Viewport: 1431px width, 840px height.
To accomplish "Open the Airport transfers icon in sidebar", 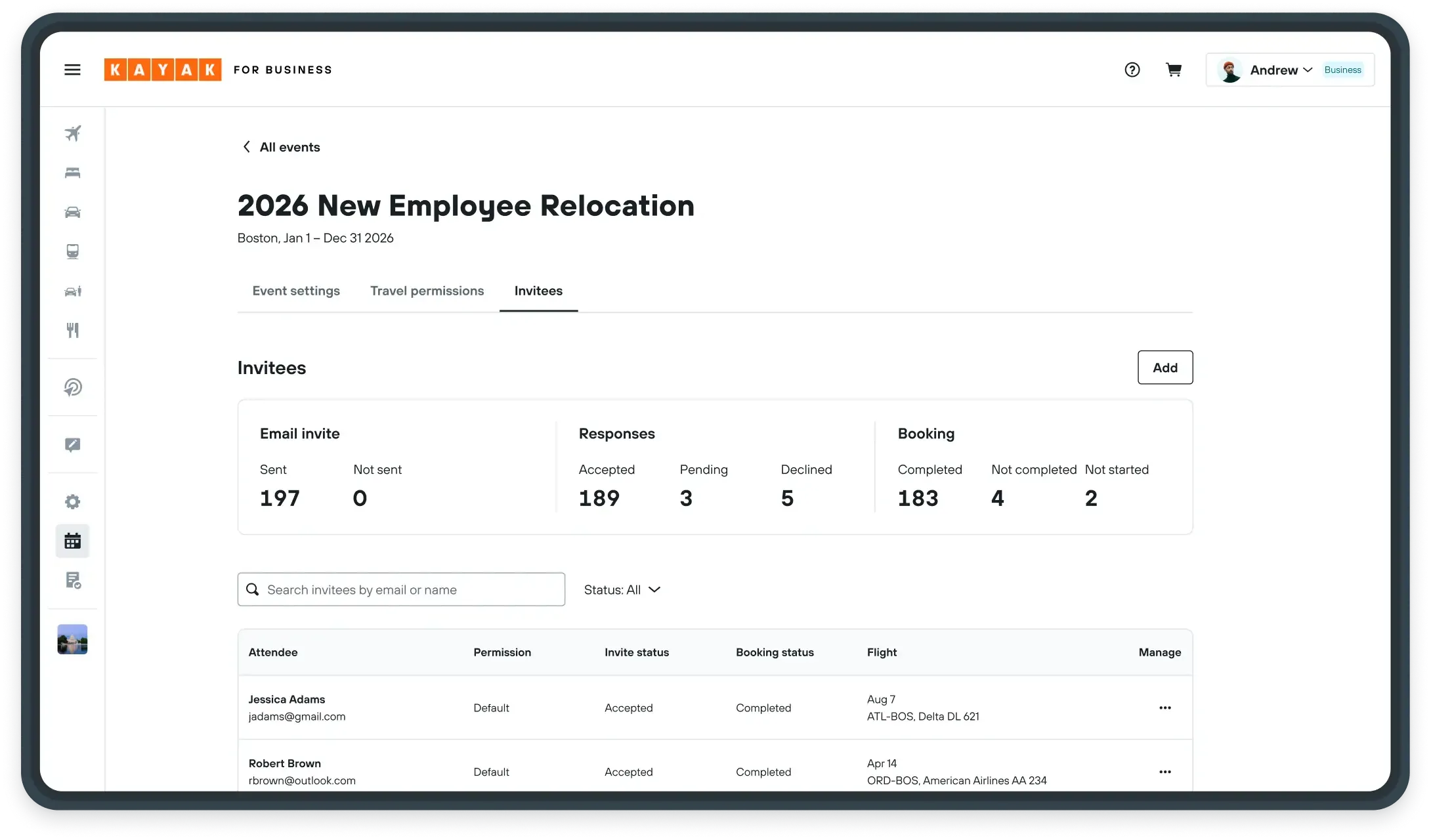I will (72, 291).
